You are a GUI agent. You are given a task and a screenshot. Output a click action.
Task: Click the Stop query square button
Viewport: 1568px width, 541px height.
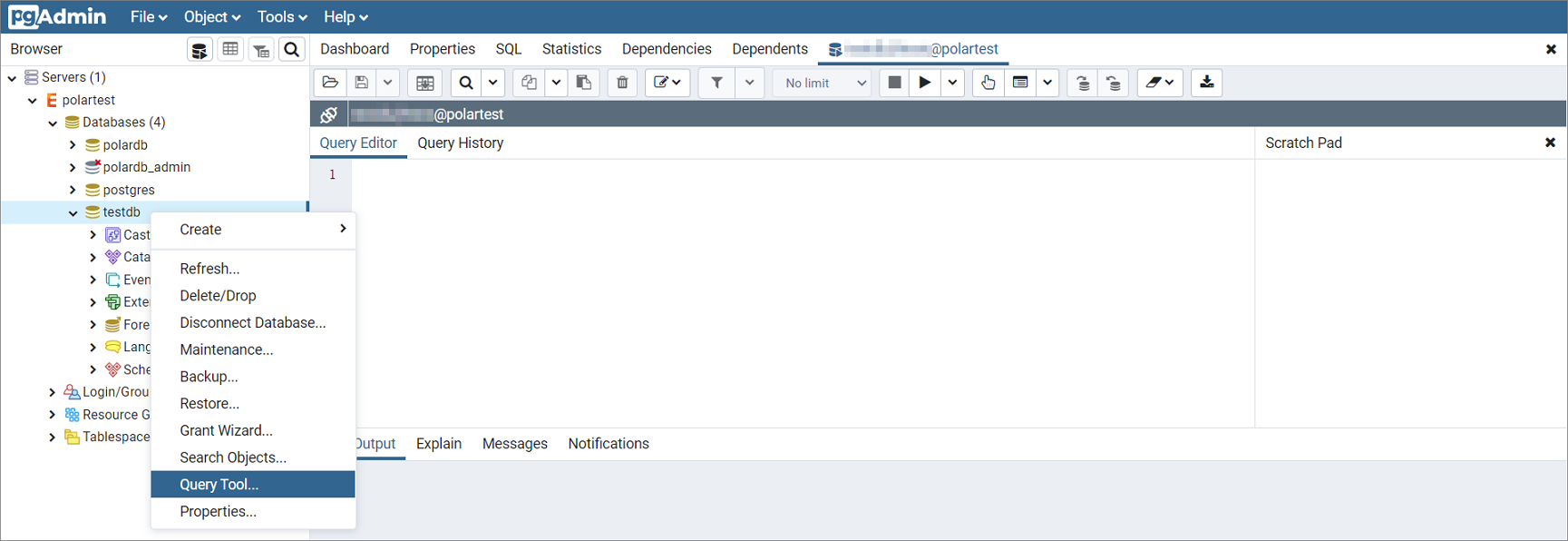[894, 83]
